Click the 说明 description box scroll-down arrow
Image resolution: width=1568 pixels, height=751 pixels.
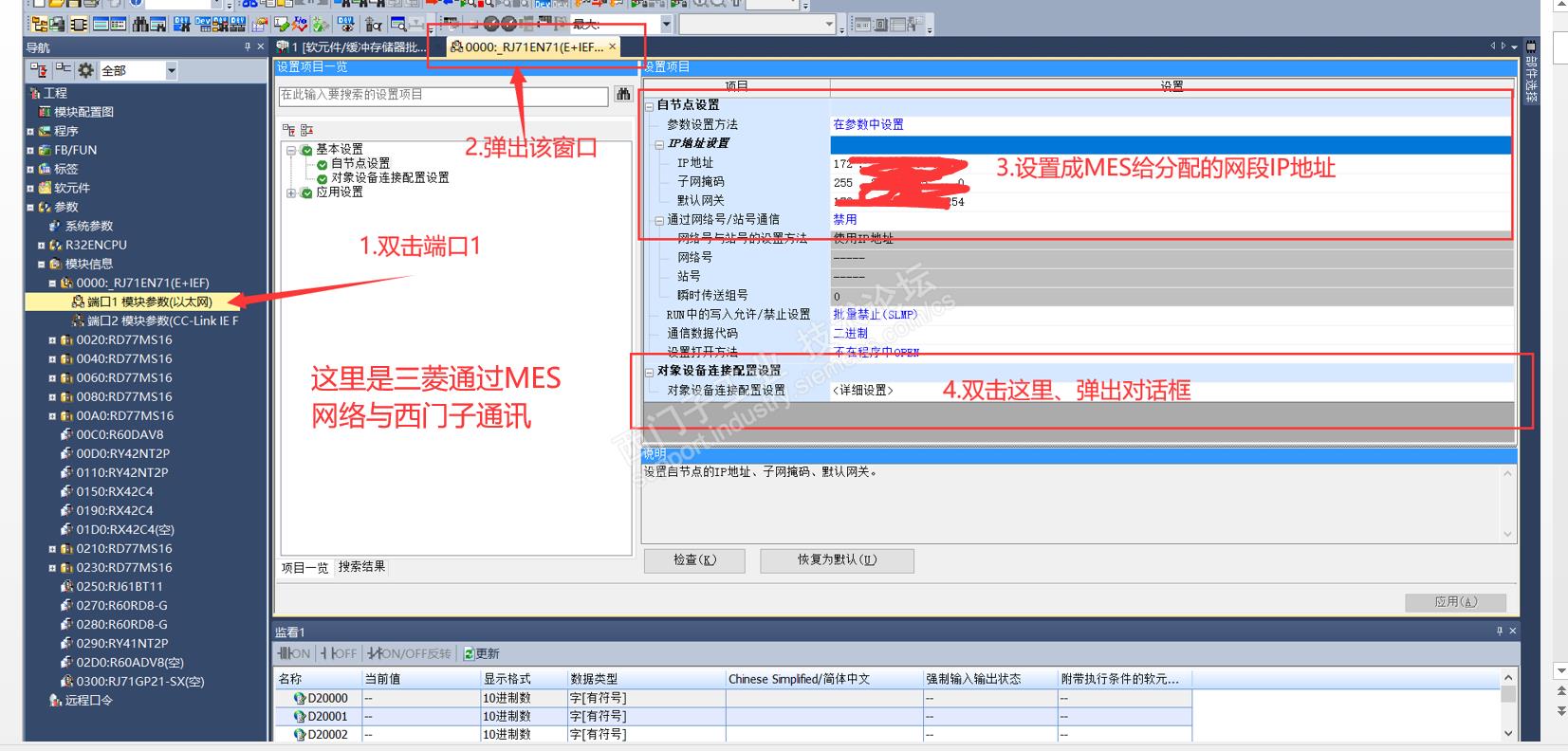1507,534
